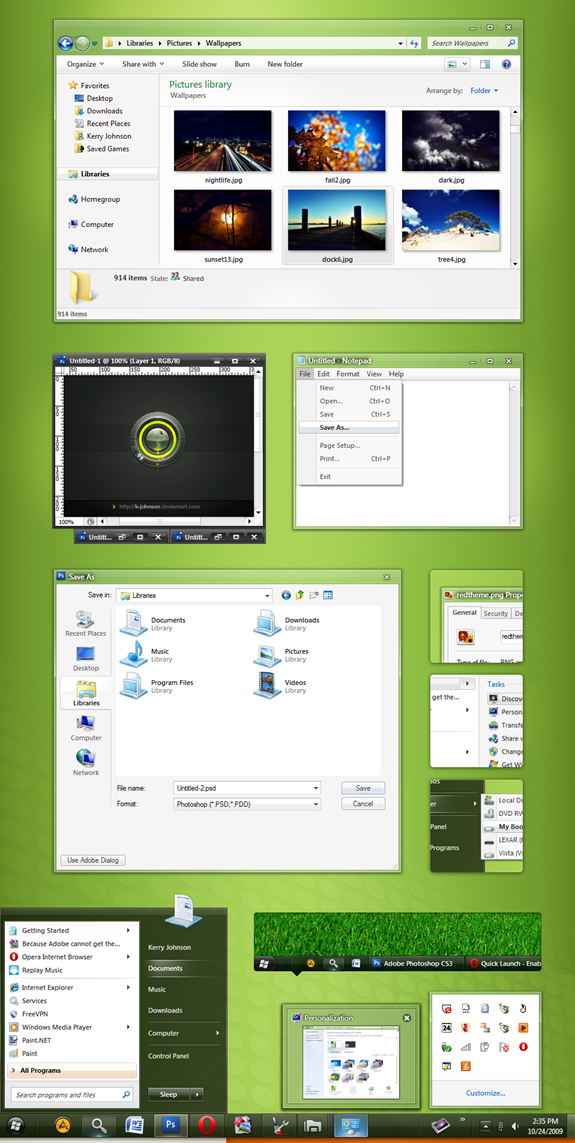Open All Programs in Start menu

(x=71, y=1070)
